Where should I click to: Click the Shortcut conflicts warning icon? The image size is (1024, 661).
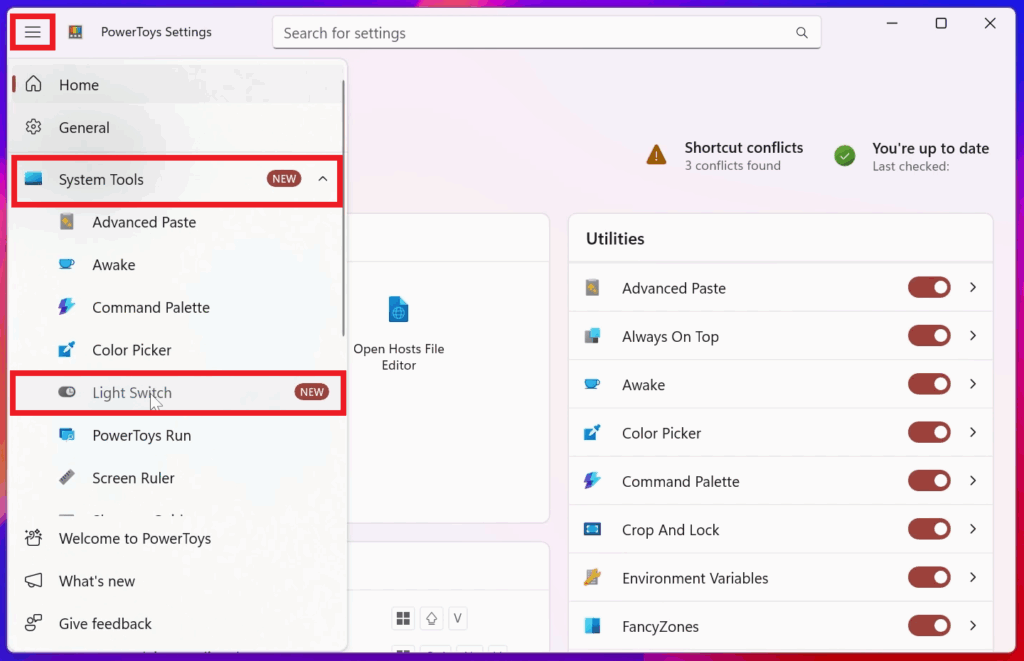click(x=656, y=155)
